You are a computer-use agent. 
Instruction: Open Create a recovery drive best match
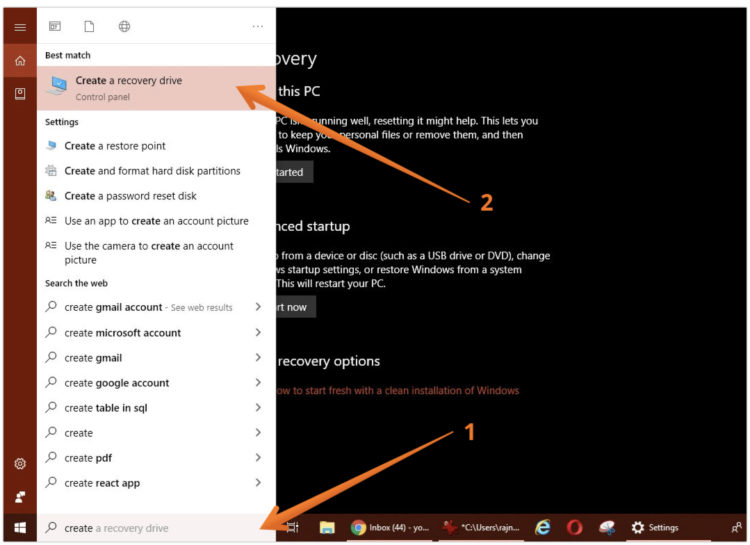tap(156, 88)
